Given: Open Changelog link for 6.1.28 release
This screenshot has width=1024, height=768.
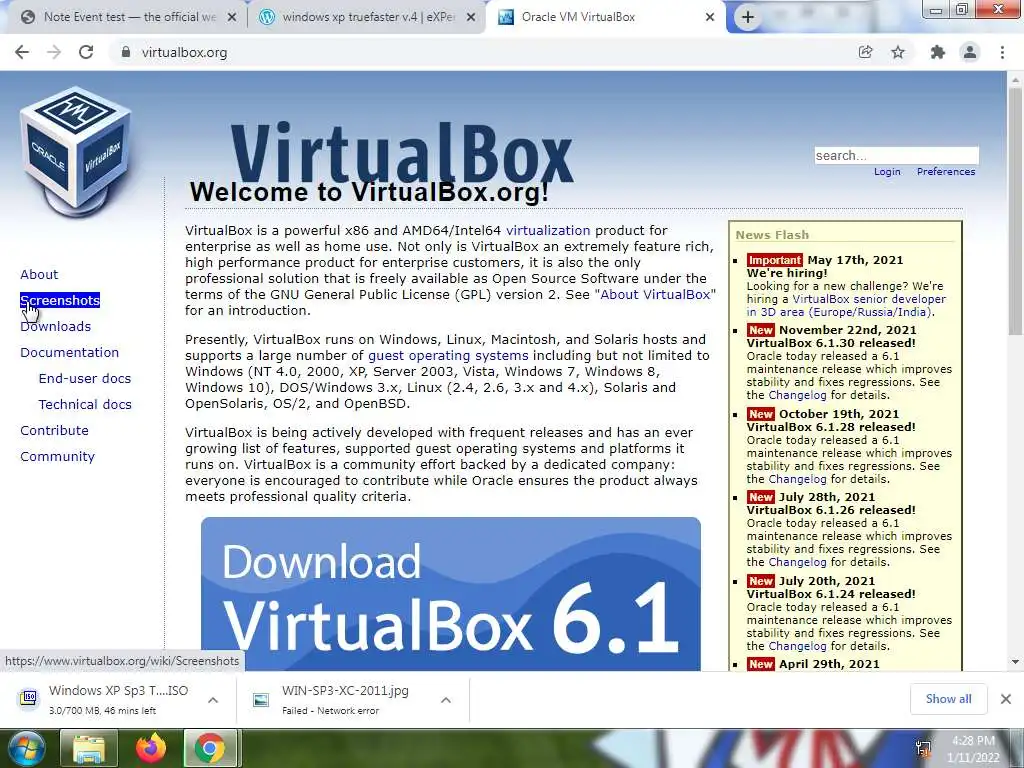Looking at the screenshot, I should 797,479.
